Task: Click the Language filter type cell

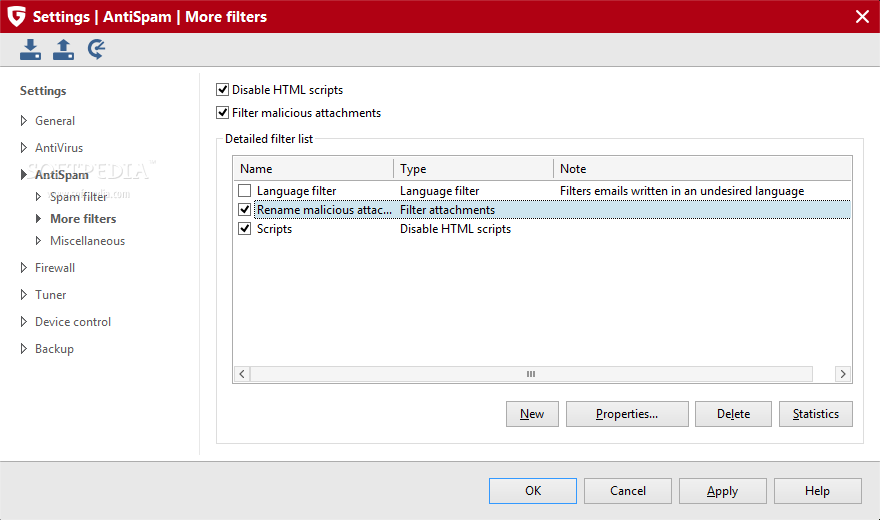Action: [x=439, y=191]
